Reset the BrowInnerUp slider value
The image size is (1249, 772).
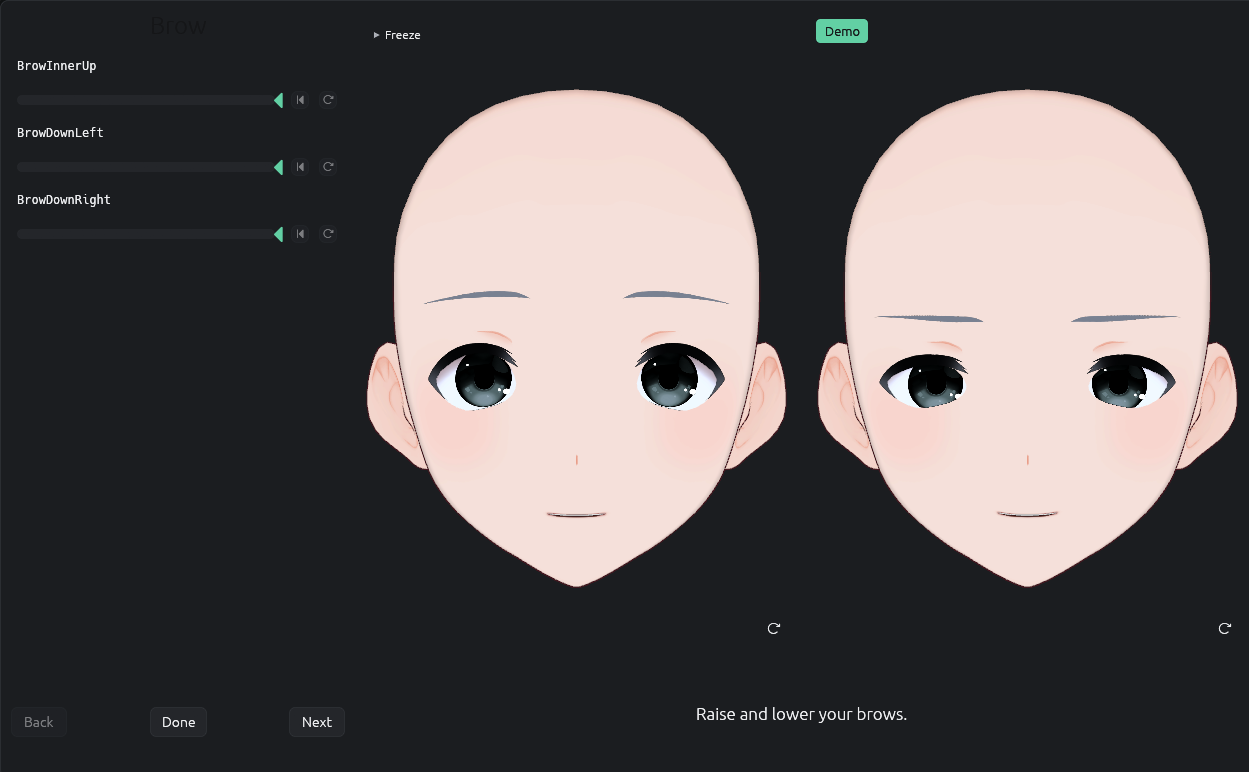coord(328,100)
